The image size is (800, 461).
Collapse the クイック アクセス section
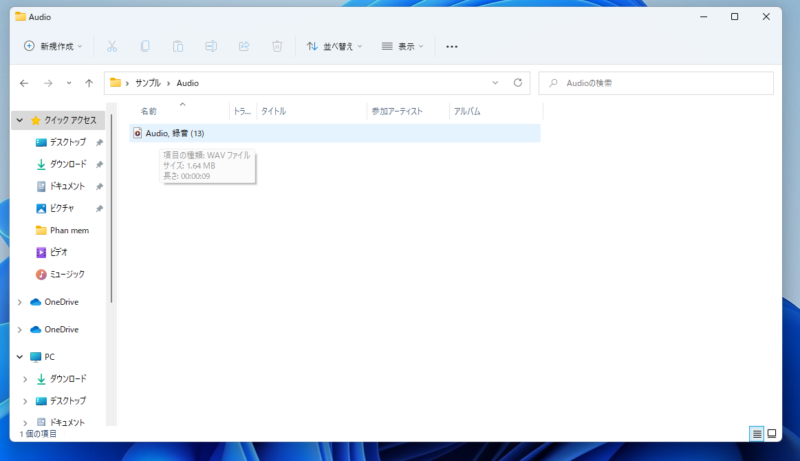pyautogui.click(x=20, y=120)
